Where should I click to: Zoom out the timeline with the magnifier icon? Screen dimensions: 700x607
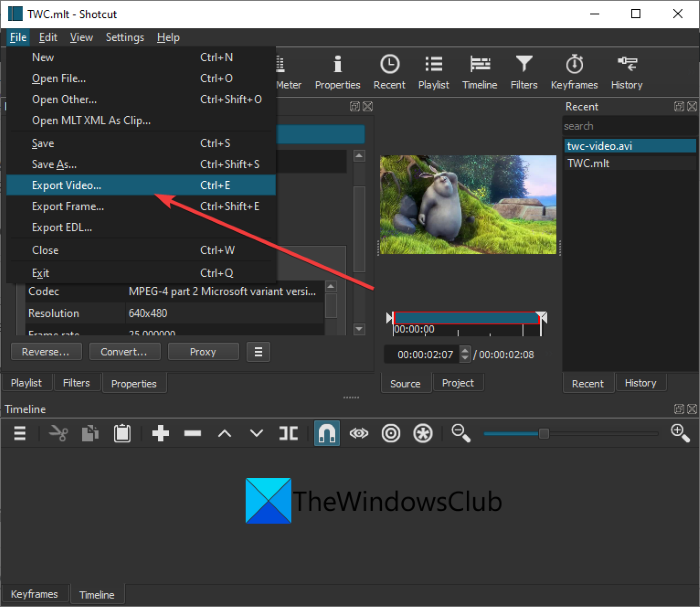pos(461,433)
